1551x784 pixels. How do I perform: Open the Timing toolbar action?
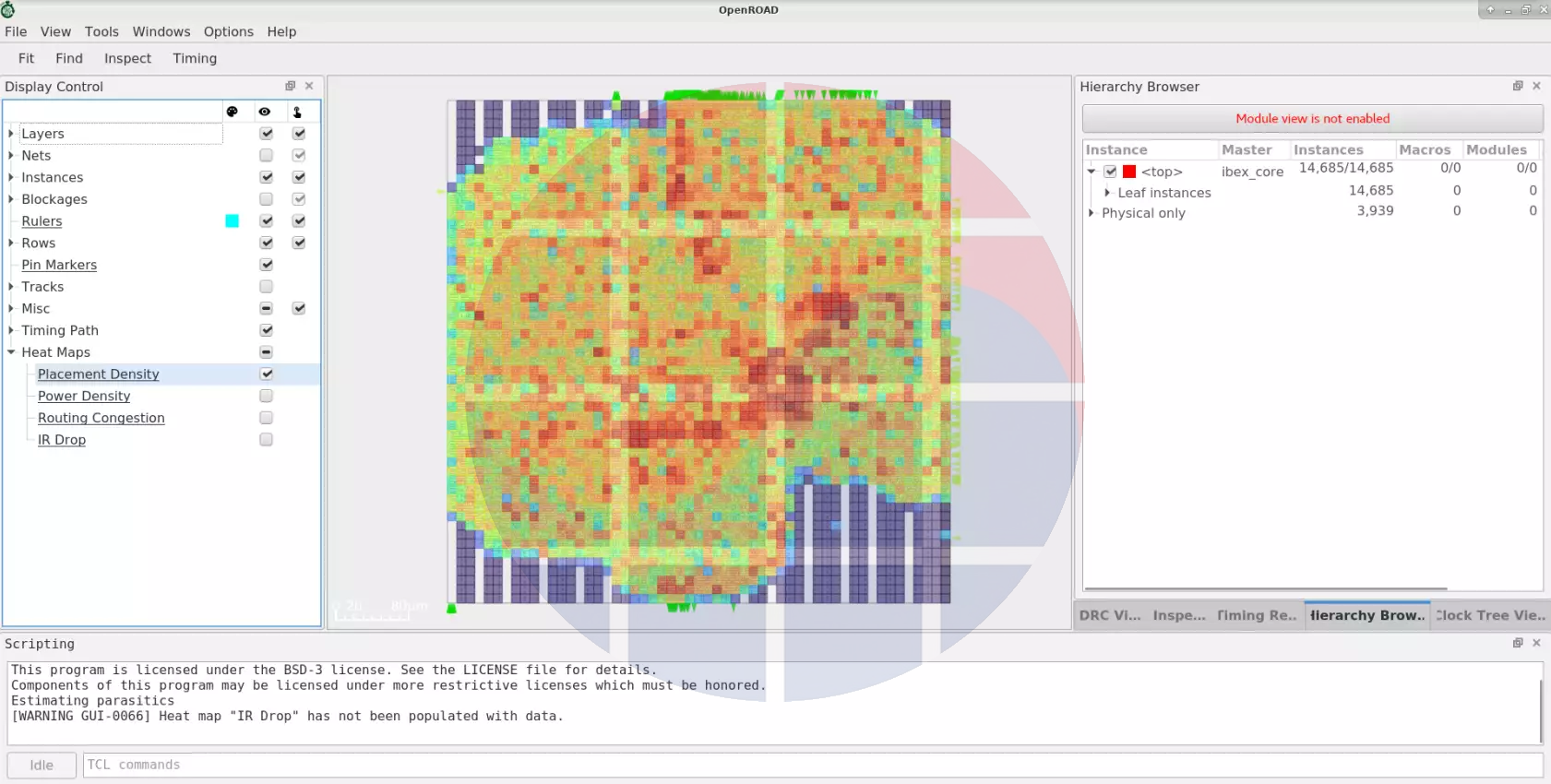195,58
